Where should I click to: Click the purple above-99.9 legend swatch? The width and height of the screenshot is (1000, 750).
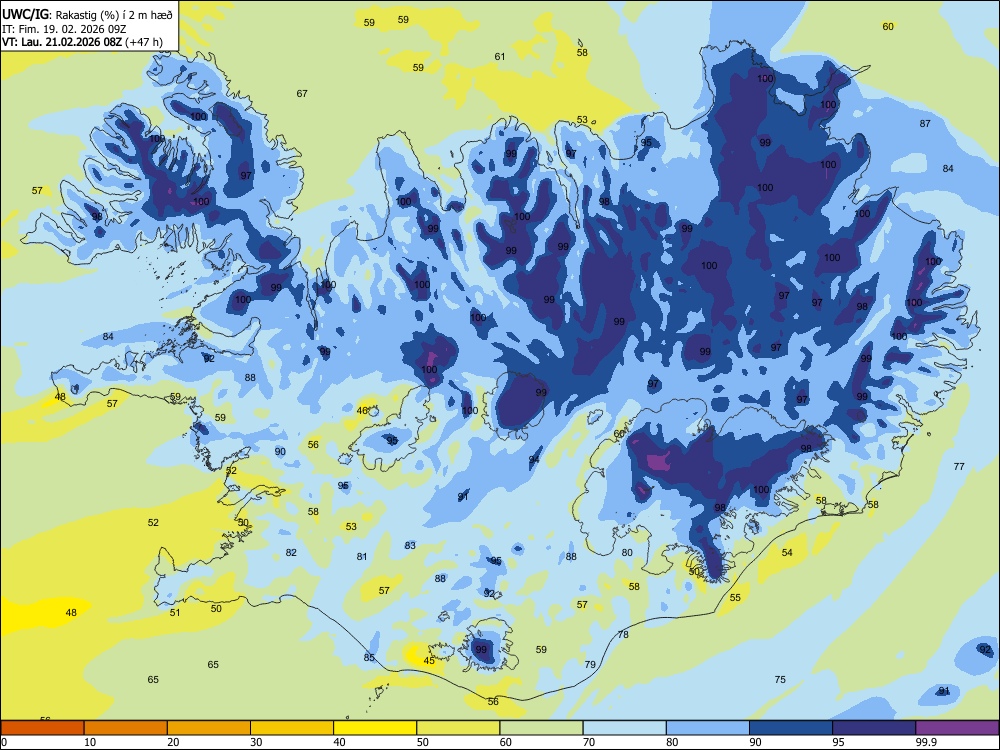957,728
